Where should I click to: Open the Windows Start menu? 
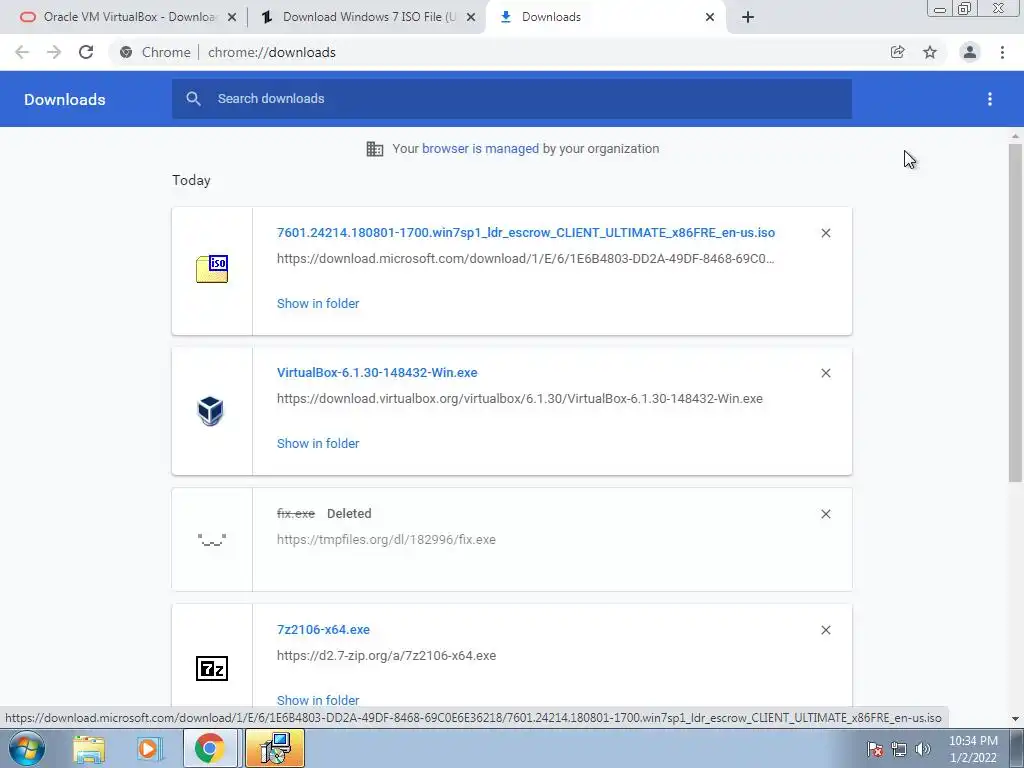pos(26,748)
